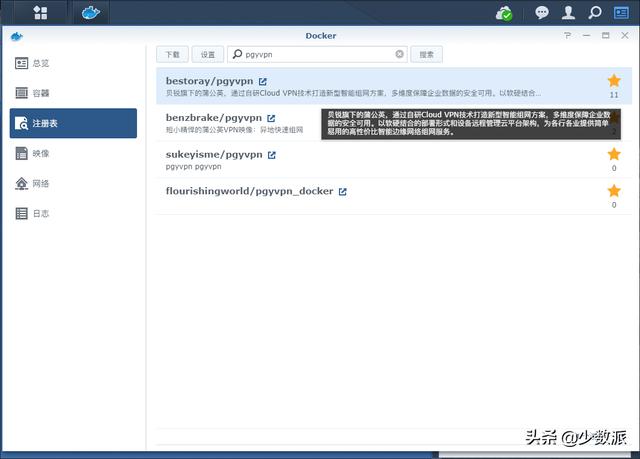
Task: Click the magnifier icon in search field
Action: pyautogui.click(x=237, y=54)
